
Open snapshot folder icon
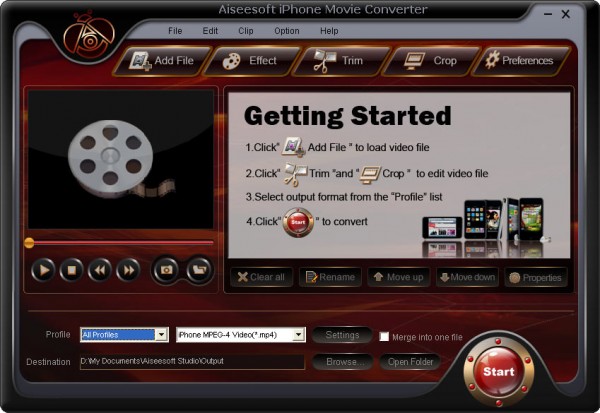(199, 270)
